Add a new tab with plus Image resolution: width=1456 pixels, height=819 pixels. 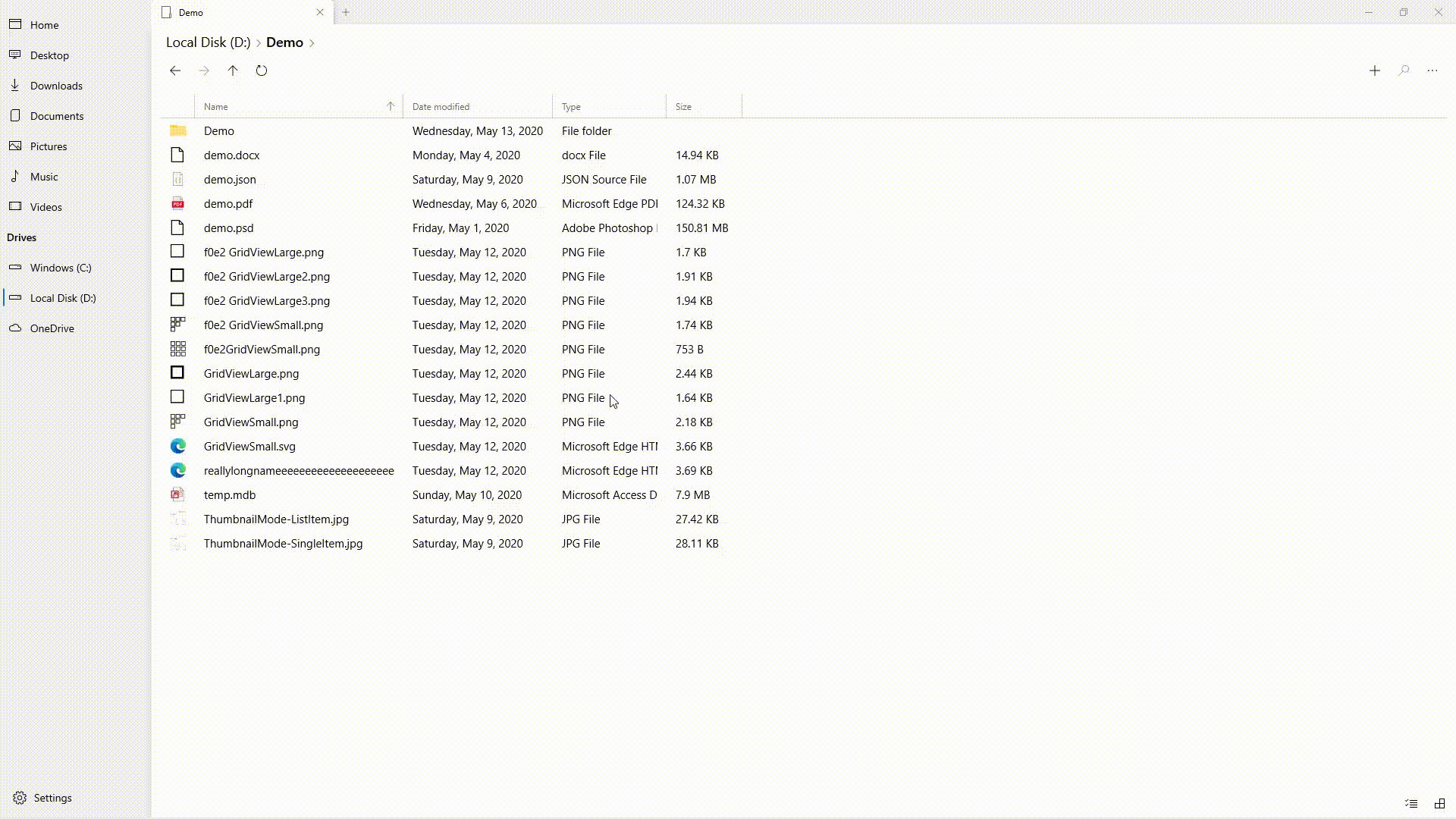(346, 12)
